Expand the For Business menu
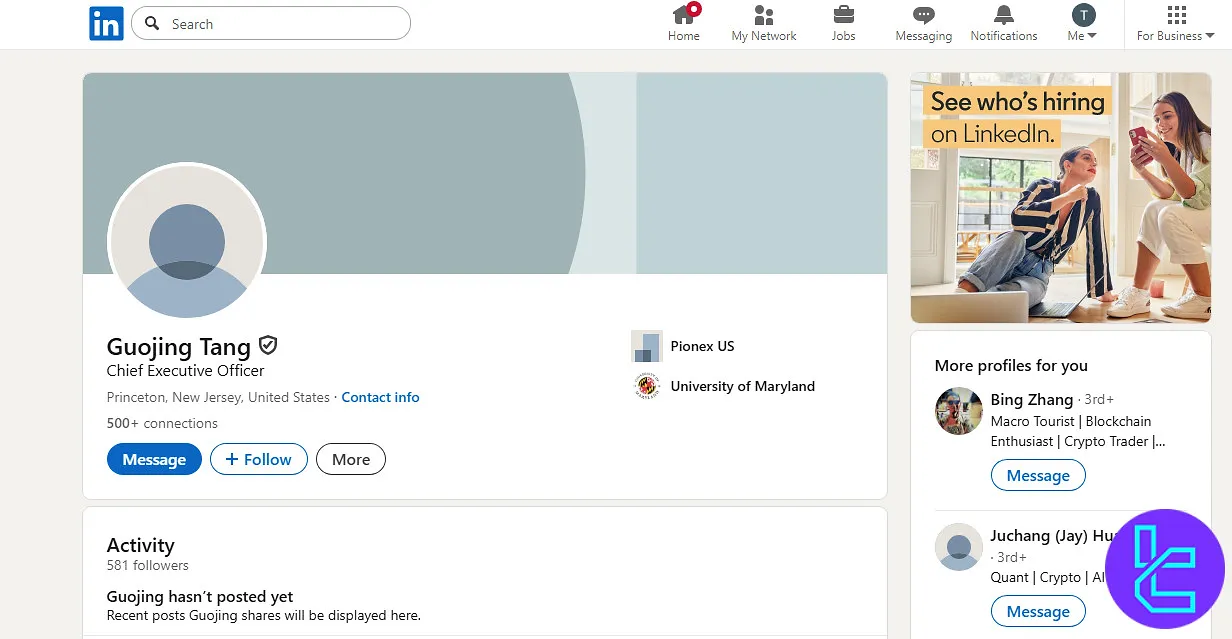The width and height of the screenshot is (1232, 639). click(x=1176, y=23)
